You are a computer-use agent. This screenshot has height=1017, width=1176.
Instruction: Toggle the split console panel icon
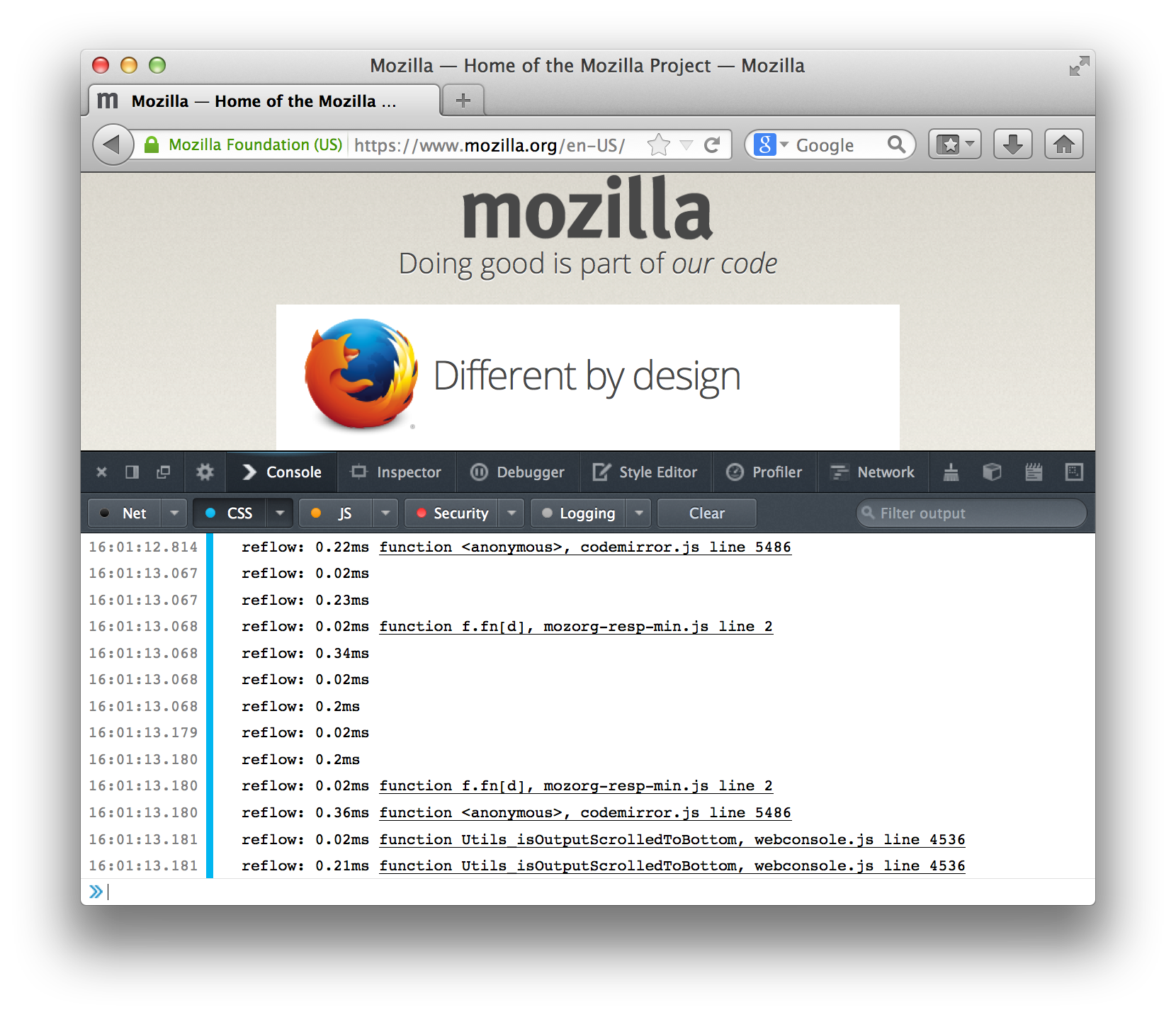pyautogui.click(x=132, y=472)
